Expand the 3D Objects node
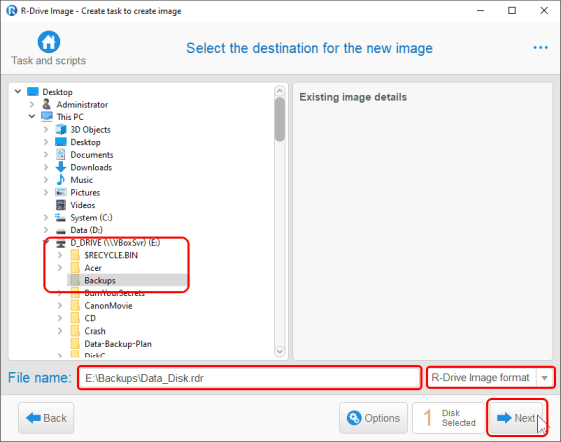The image size is (561, 442). [46, 129]
